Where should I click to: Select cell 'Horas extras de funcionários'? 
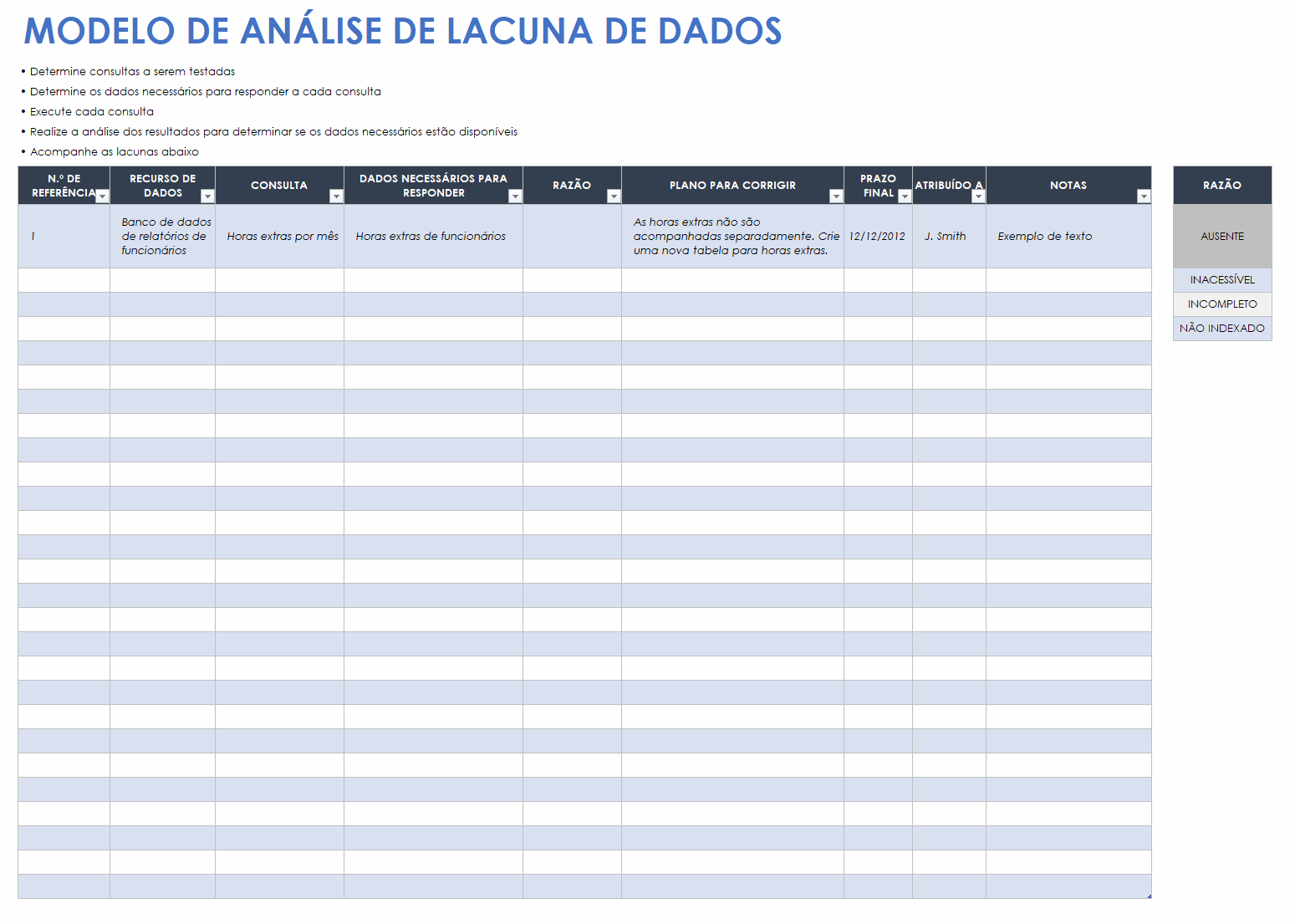[x=434, y=237]
